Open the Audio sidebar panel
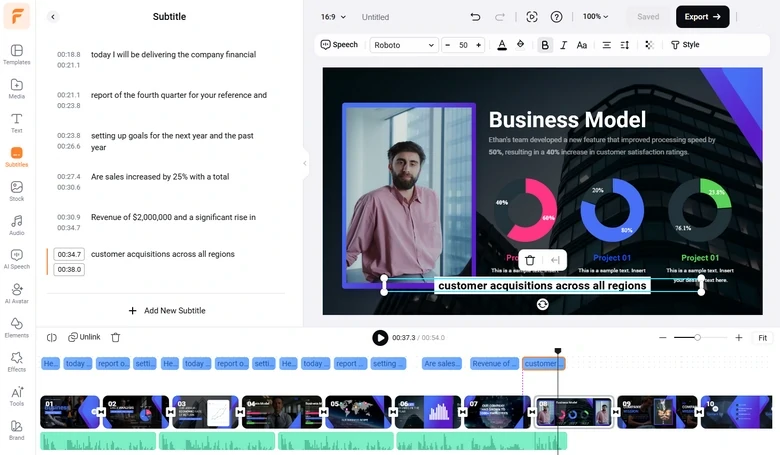 pyautogui.click(x=16, y=225)
